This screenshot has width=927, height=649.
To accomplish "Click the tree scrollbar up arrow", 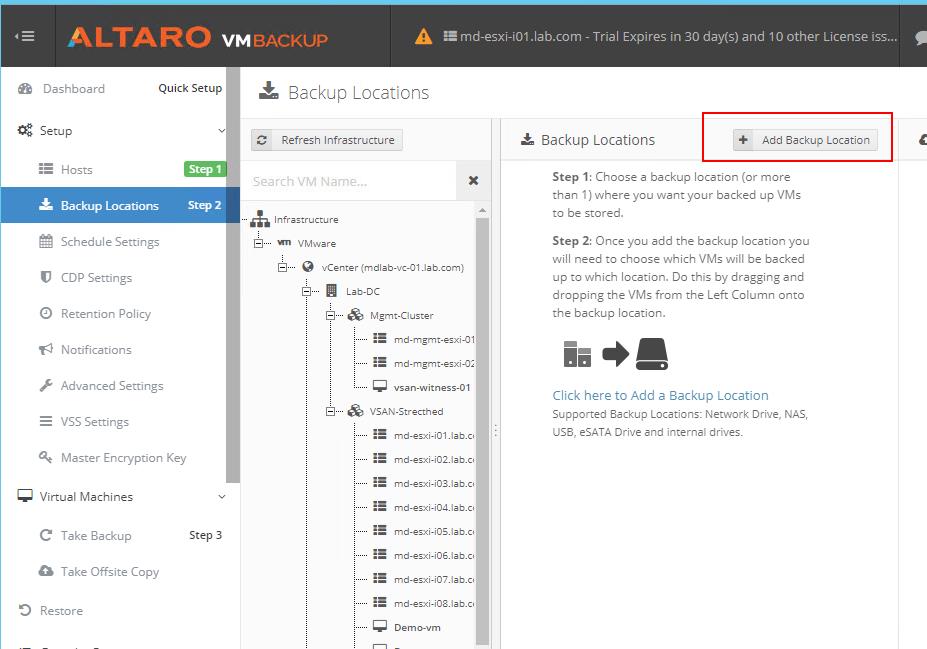I will click(x=482, y=210).
